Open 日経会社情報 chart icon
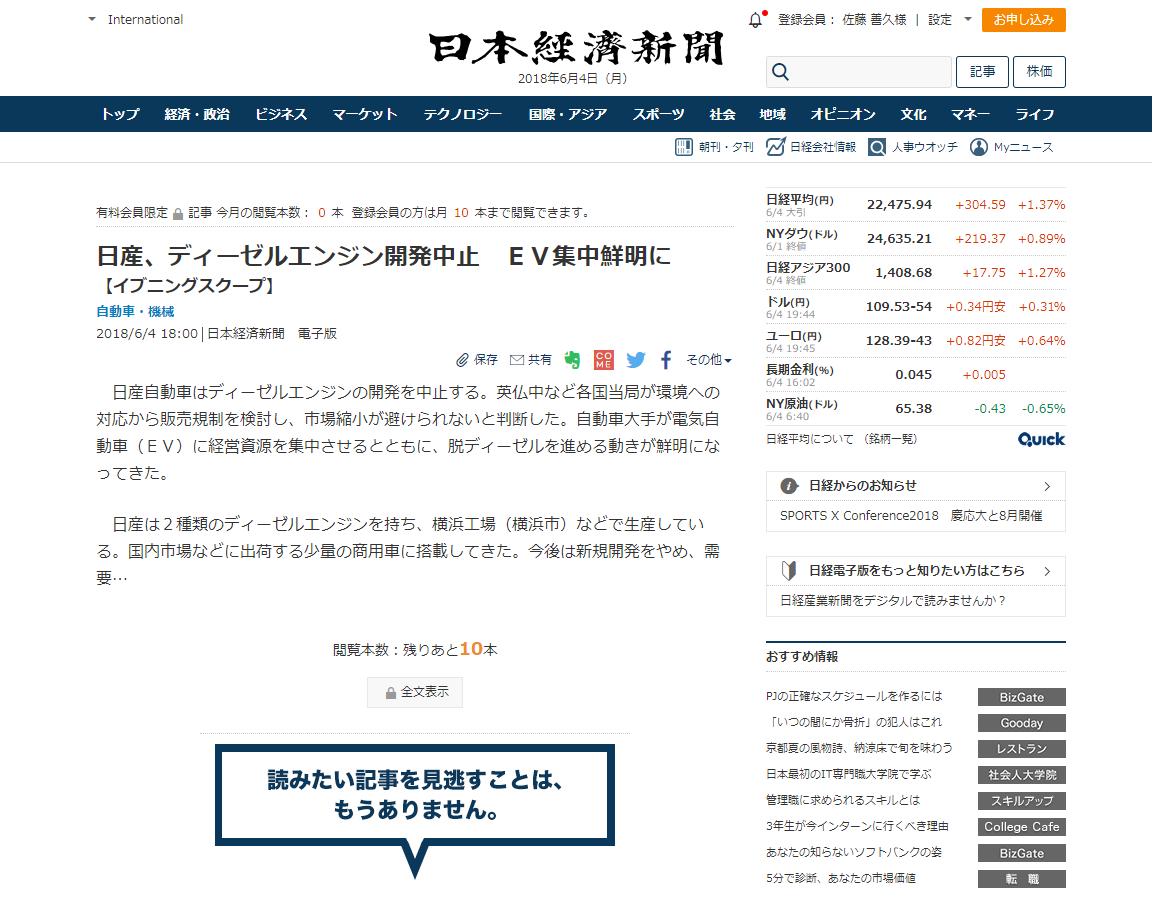This screenshot has height=903, width=1152. [775, 147]
